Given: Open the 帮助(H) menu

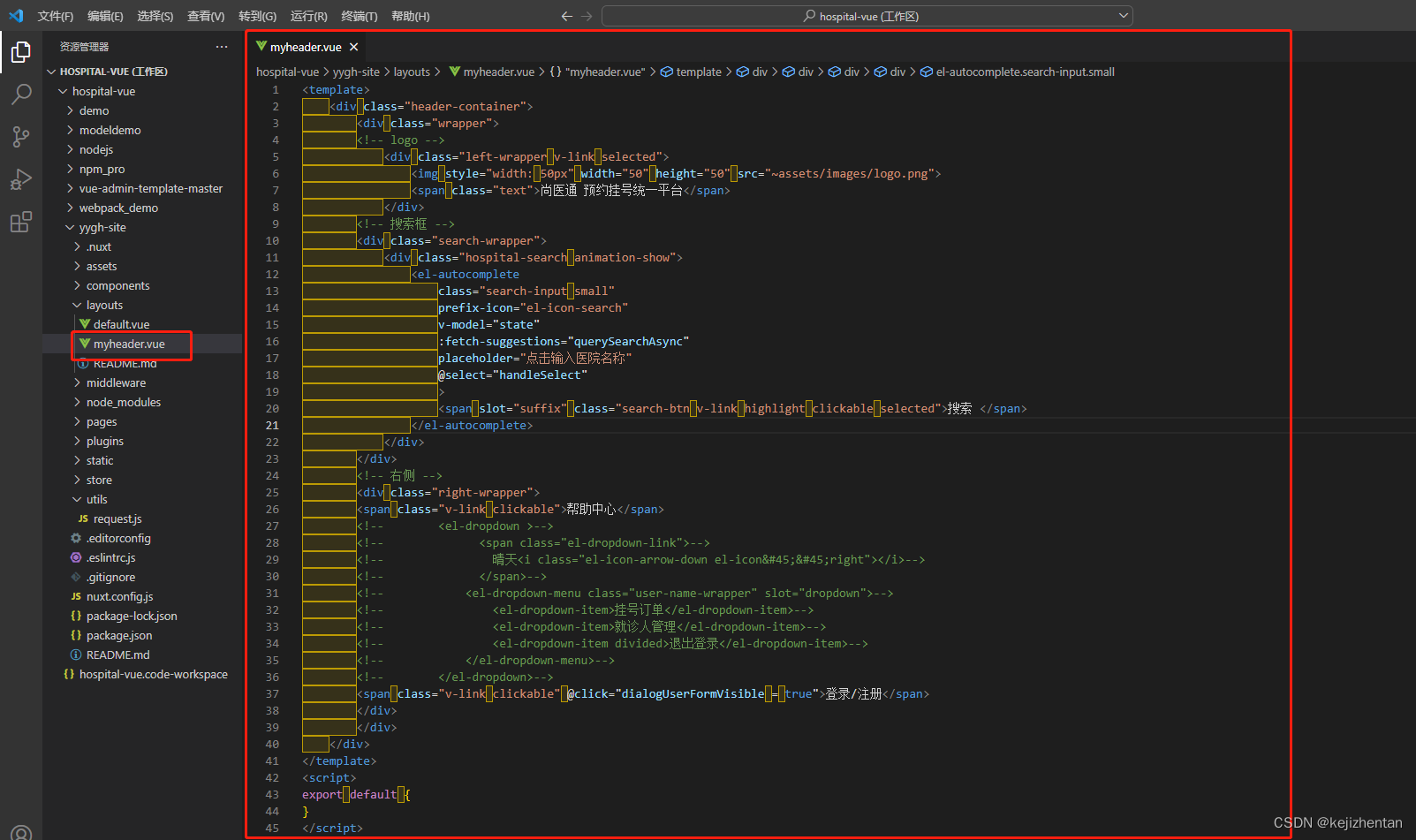Looking at the screenshot, I should coord(410,16).
